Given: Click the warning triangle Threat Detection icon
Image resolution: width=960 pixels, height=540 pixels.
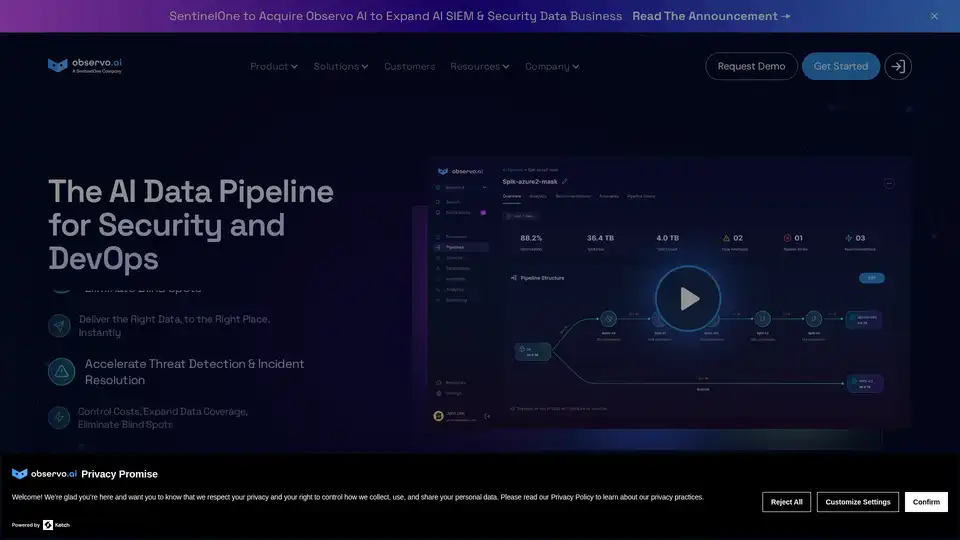Looking at the screenshot, I should [x=61, y=372].
